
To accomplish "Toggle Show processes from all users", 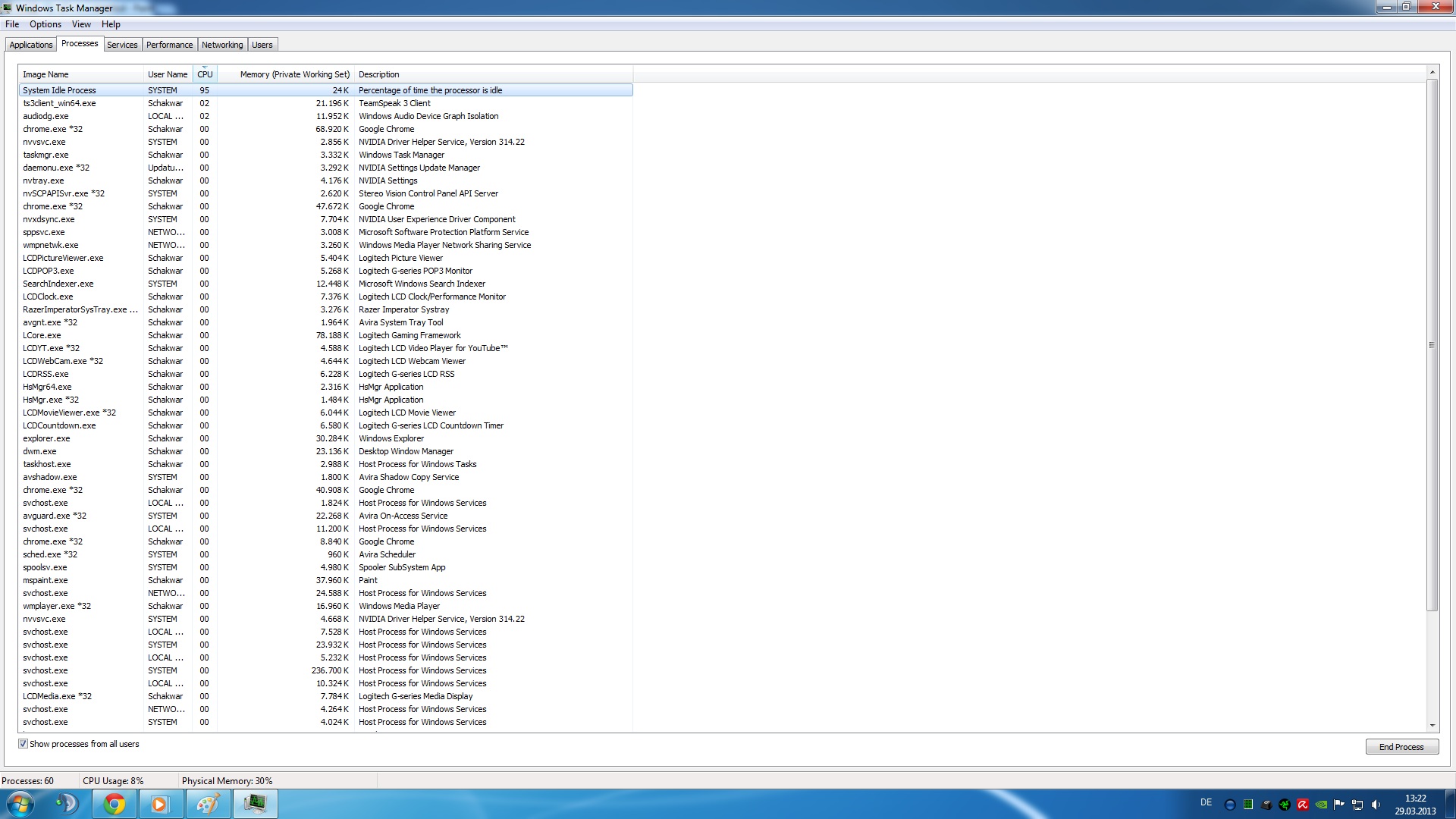I will pos(23,744).
